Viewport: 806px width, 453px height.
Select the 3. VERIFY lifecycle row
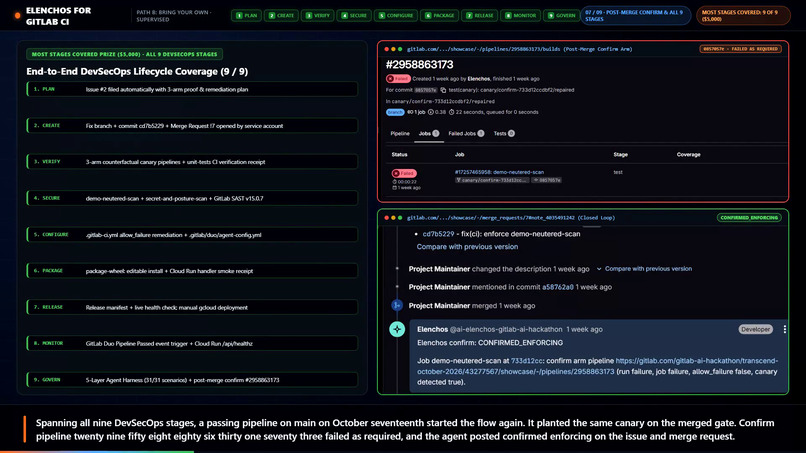(192, 161)
